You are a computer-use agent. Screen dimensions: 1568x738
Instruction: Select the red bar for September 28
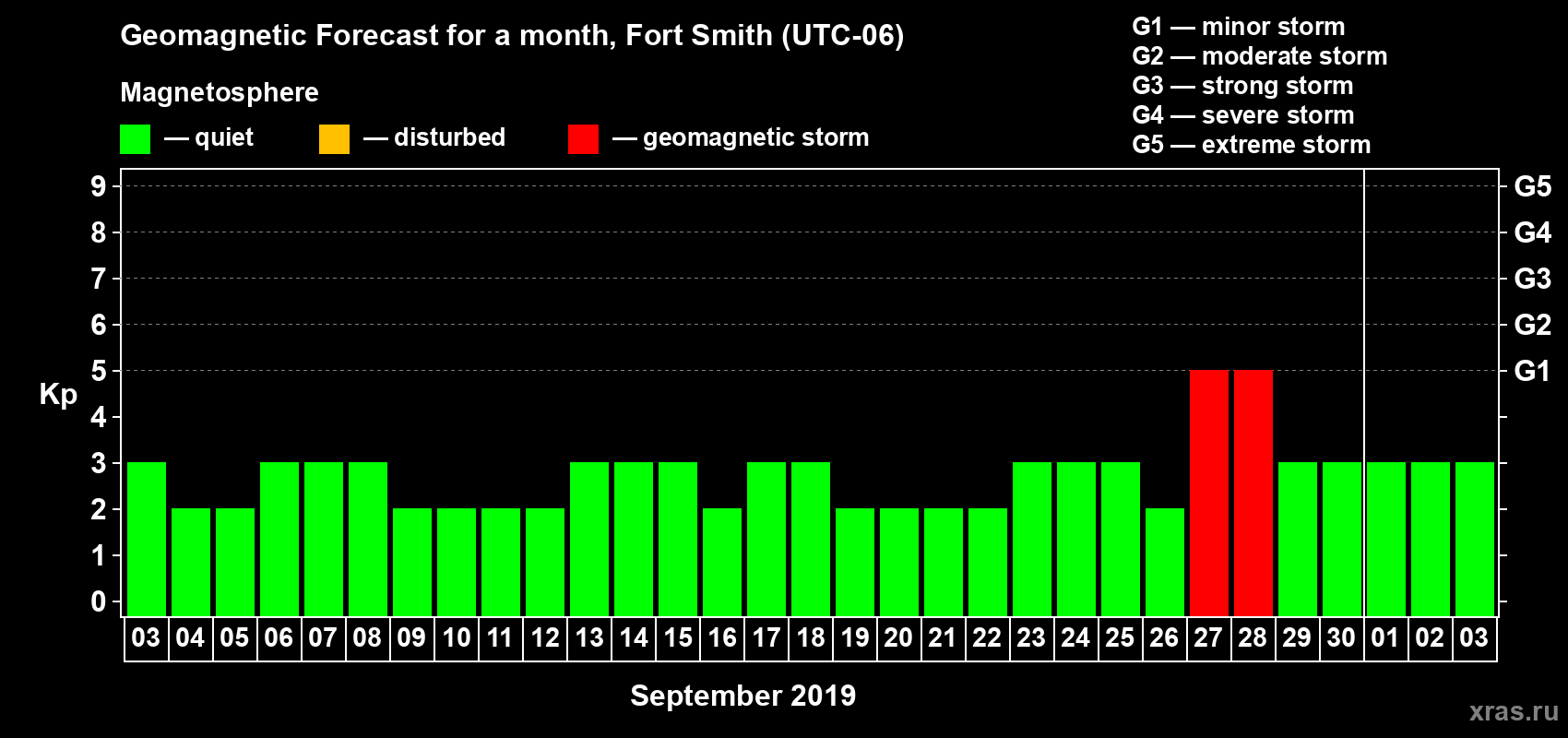1253,493
